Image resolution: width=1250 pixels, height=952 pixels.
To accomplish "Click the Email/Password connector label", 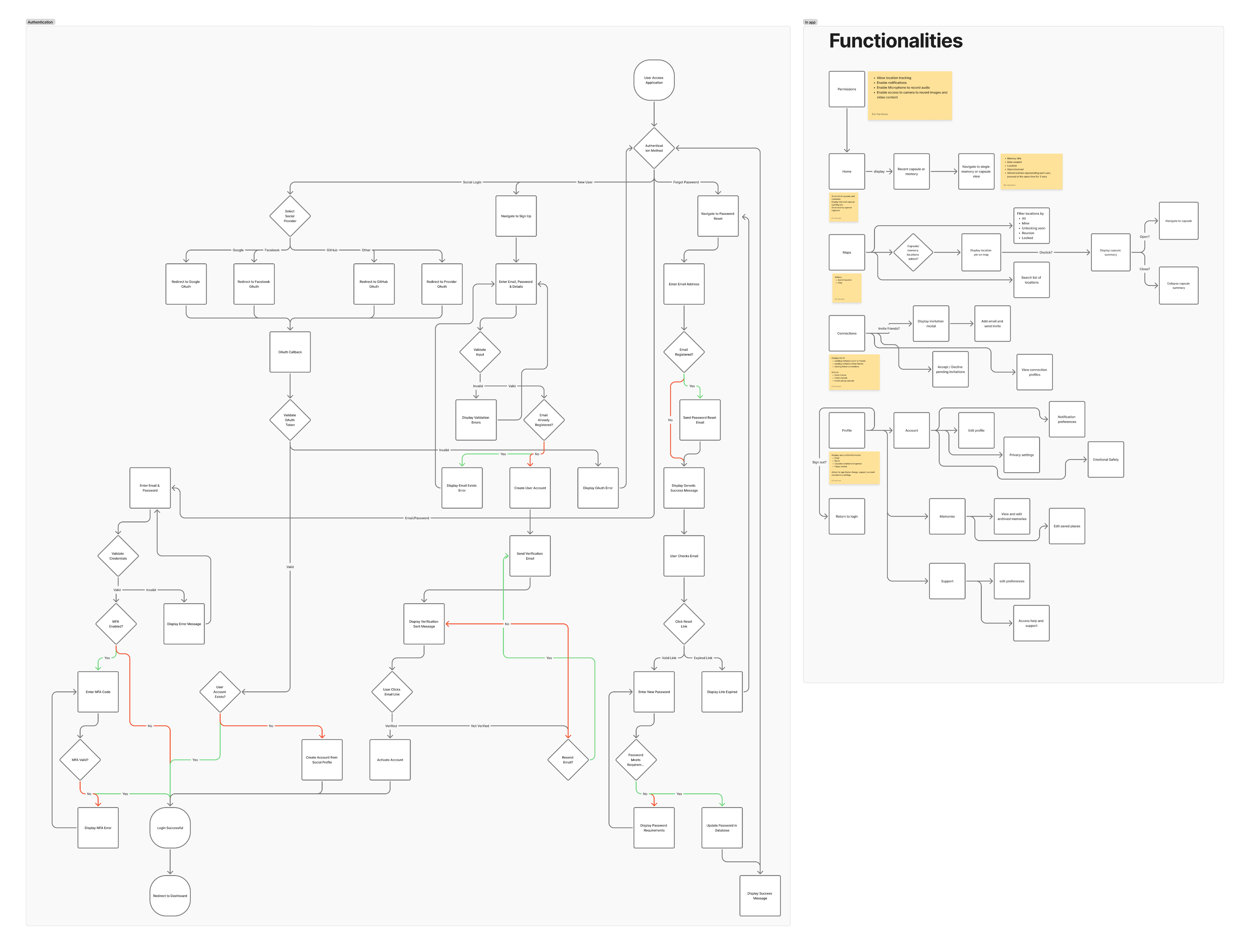I will [417, 518].
